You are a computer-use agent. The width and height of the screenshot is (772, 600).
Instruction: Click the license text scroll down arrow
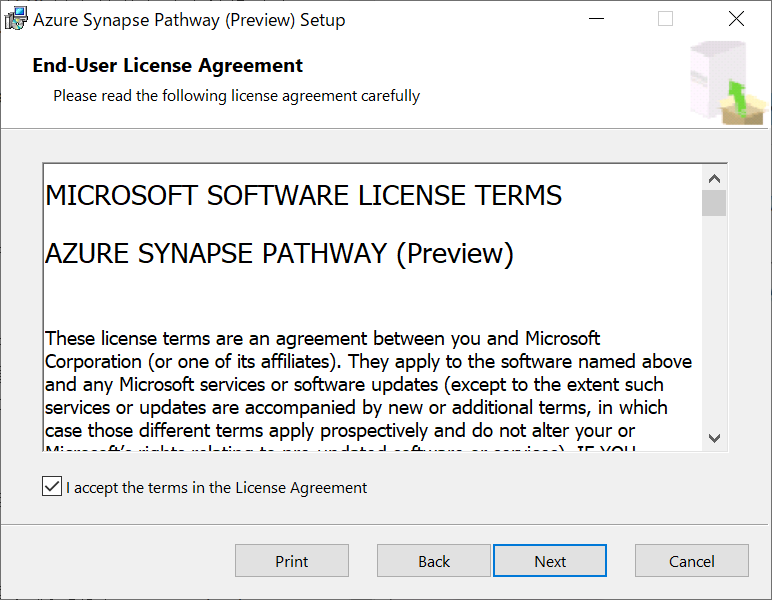point(714,438)
